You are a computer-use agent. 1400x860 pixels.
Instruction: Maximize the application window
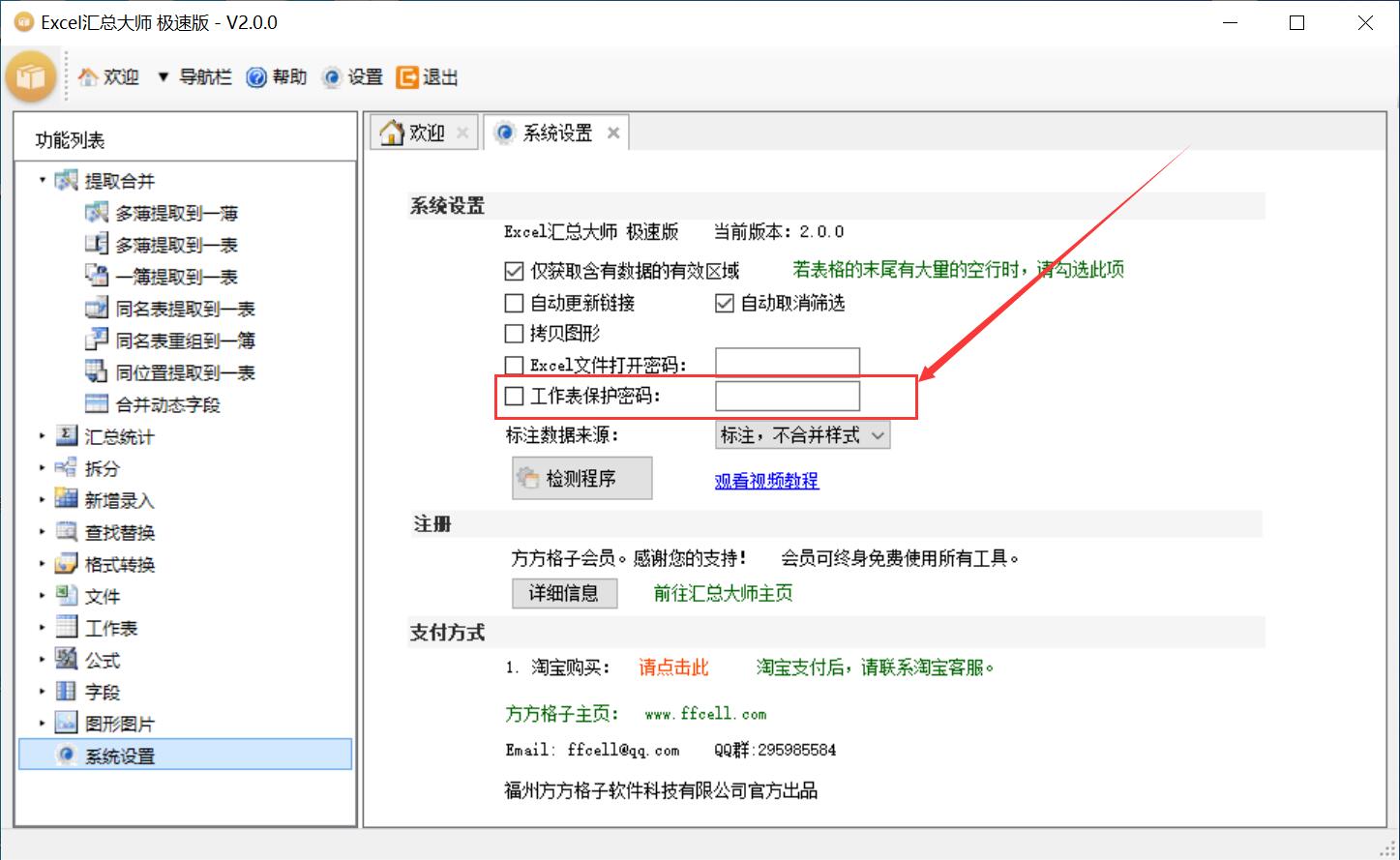coord(1297,23)
